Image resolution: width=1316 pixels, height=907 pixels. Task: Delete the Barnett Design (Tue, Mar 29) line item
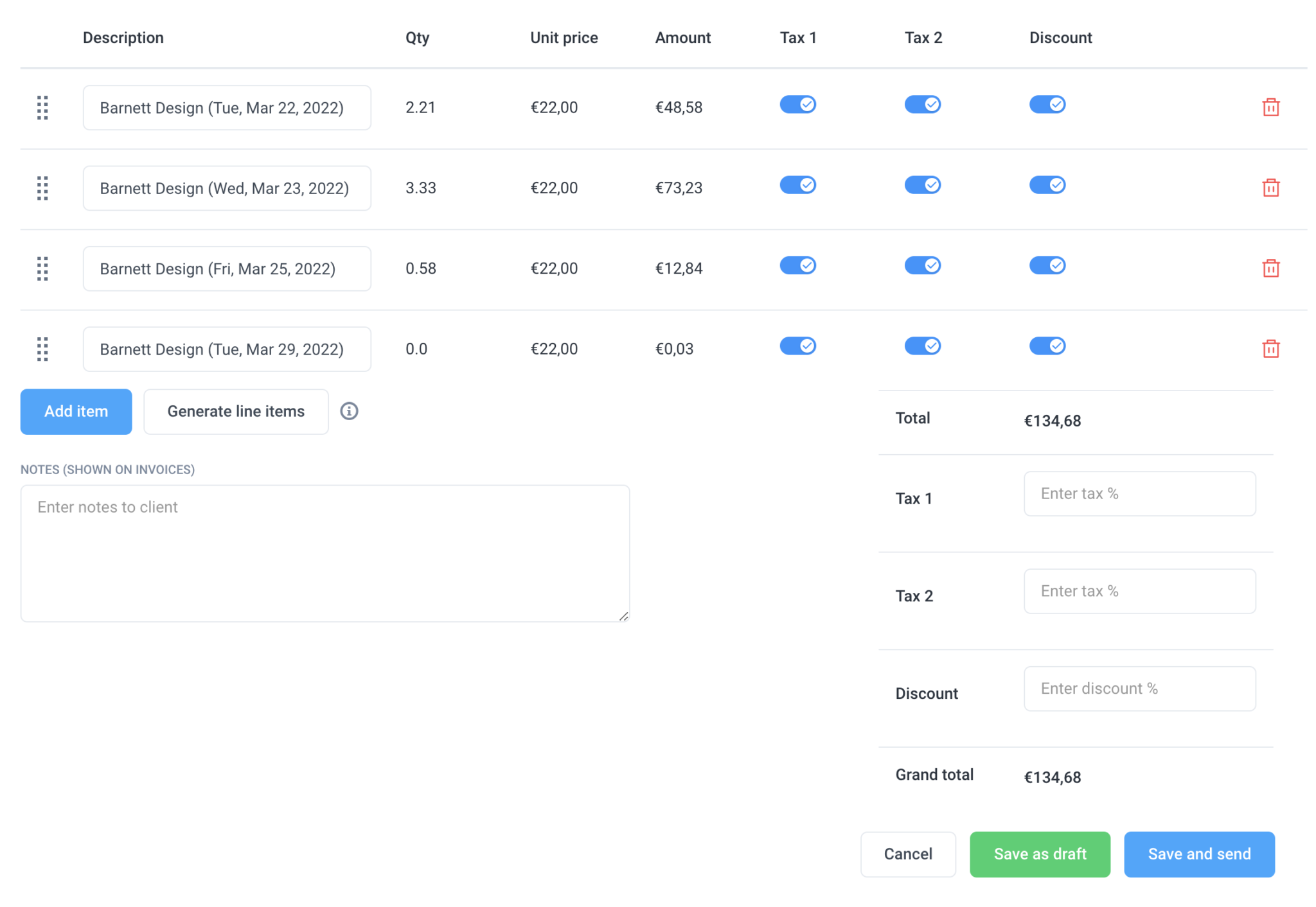coord(1270,349)
